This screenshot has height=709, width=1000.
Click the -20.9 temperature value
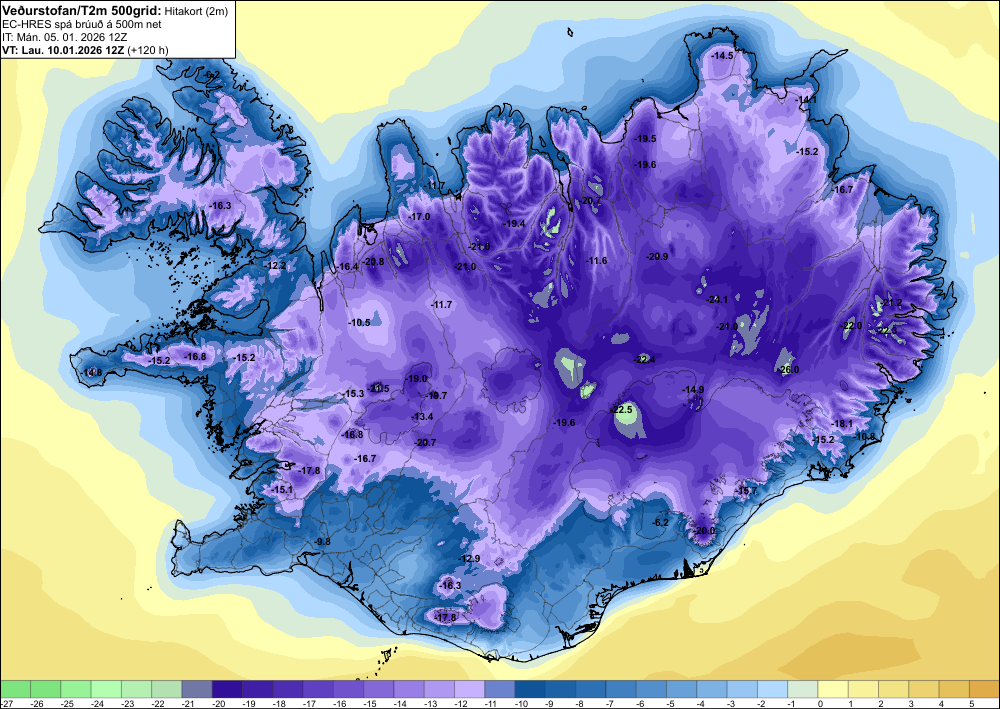click(657, 256)
